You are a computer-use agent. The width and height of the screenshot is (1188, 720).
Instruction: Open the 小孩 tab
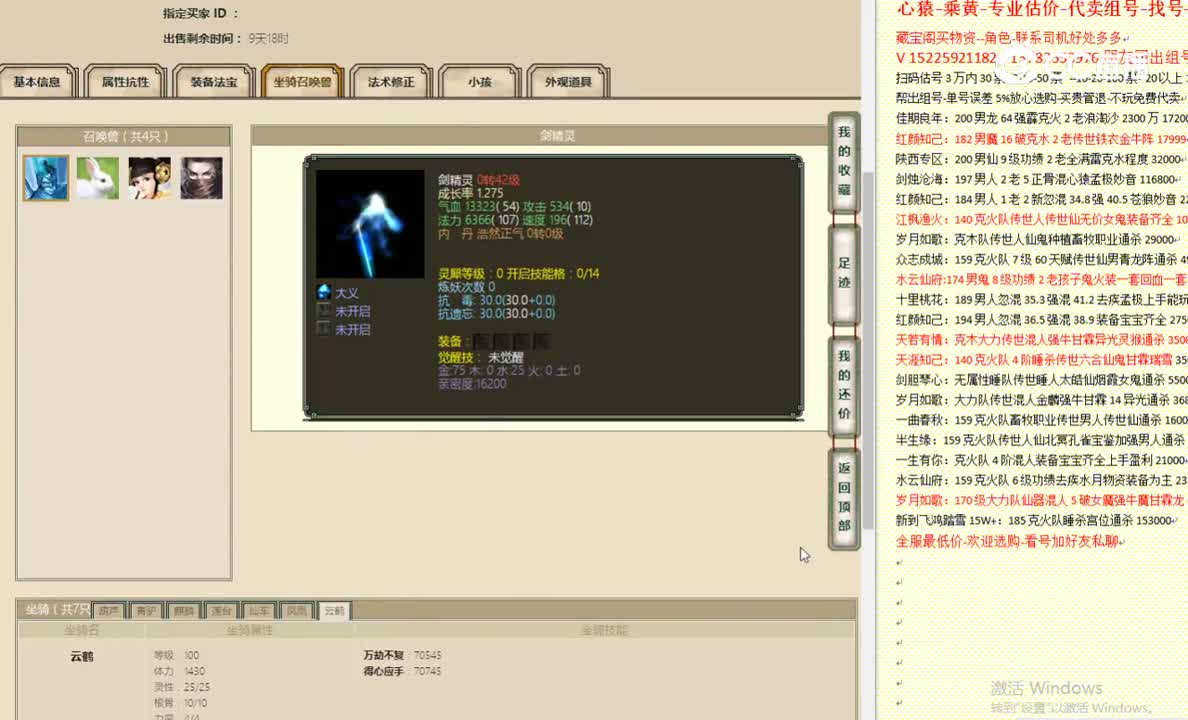coord(480,82)
